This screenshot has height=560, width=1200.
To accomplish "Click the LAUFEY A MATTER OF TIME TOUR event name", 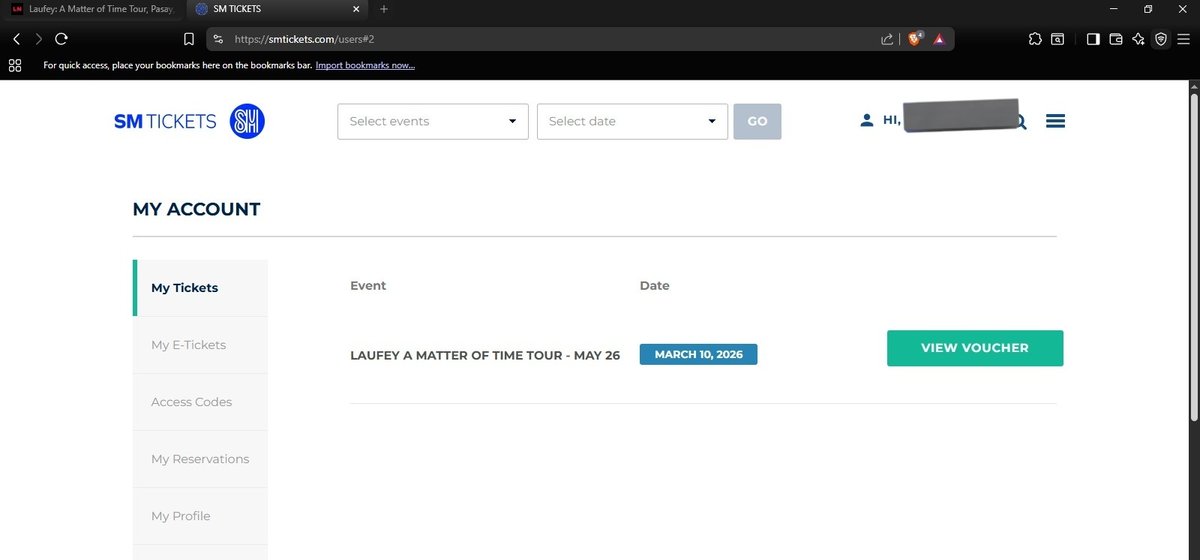I will [485, 355].
